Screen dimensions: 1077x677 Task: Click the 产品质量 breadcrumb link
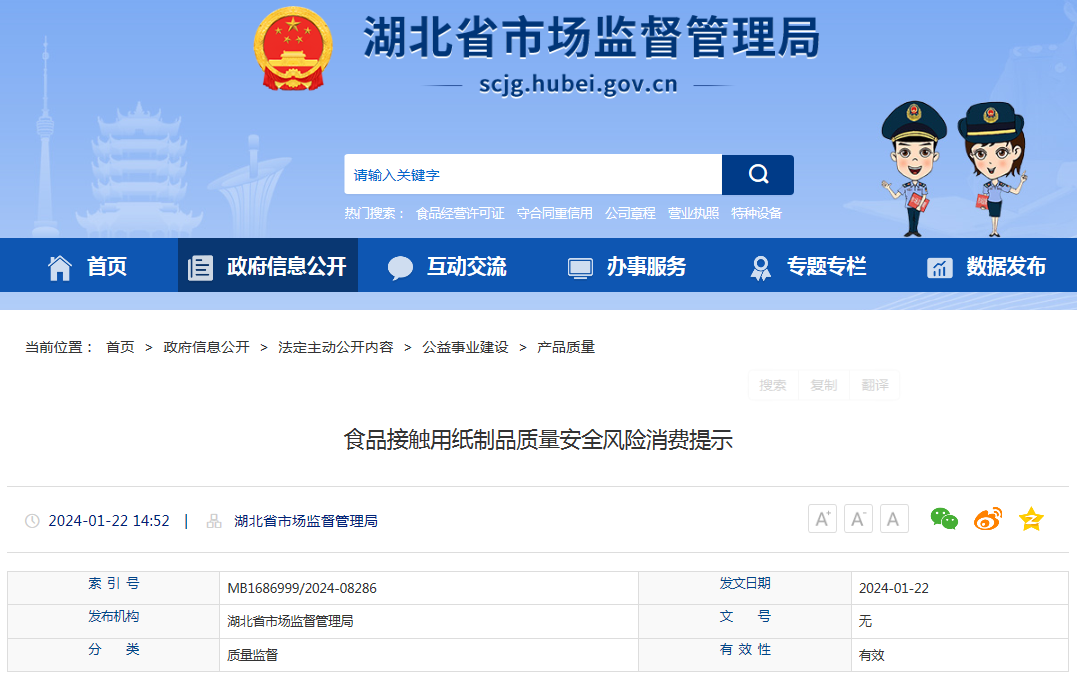pyautogui.click(x=566, y=347)
